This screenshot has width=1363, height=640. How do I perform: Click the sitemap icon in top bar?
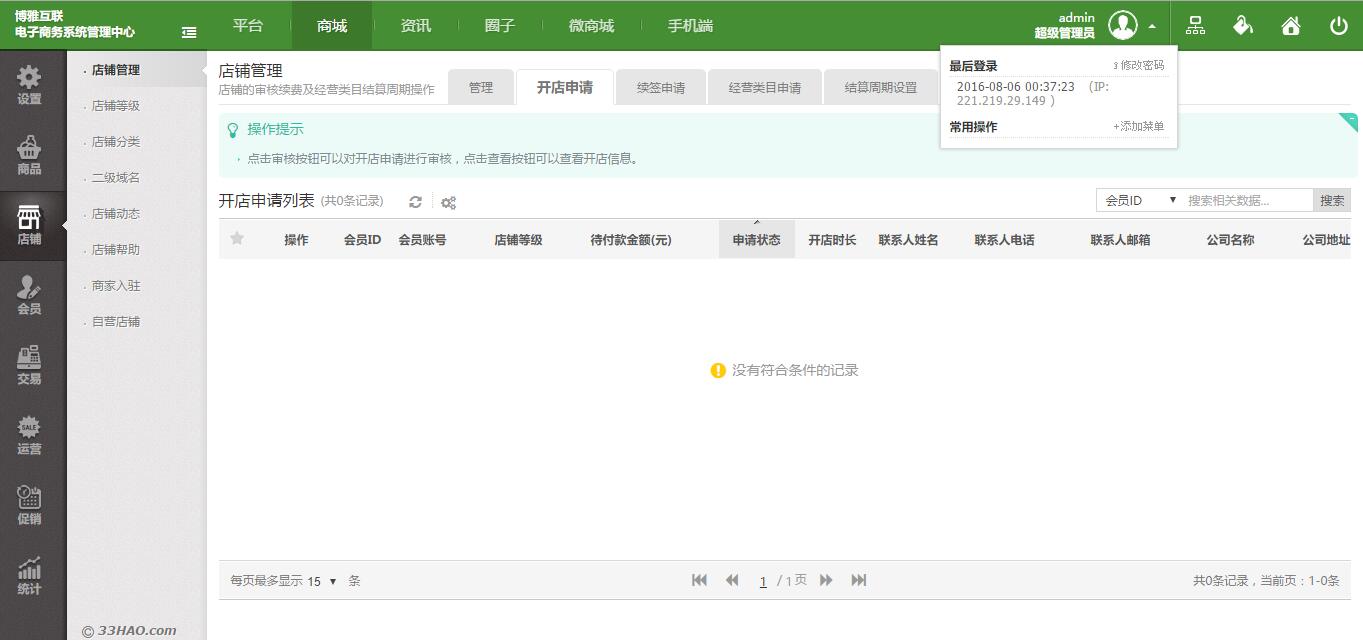click(1195, 26)
